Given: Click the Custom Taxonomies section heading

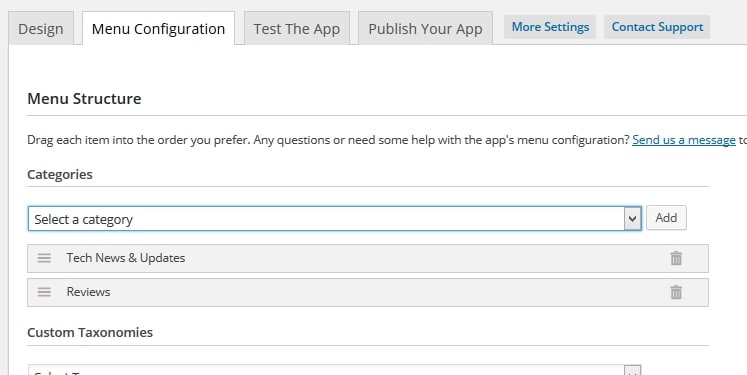Looking at the screenshot, I should click(x=90, y=332).
